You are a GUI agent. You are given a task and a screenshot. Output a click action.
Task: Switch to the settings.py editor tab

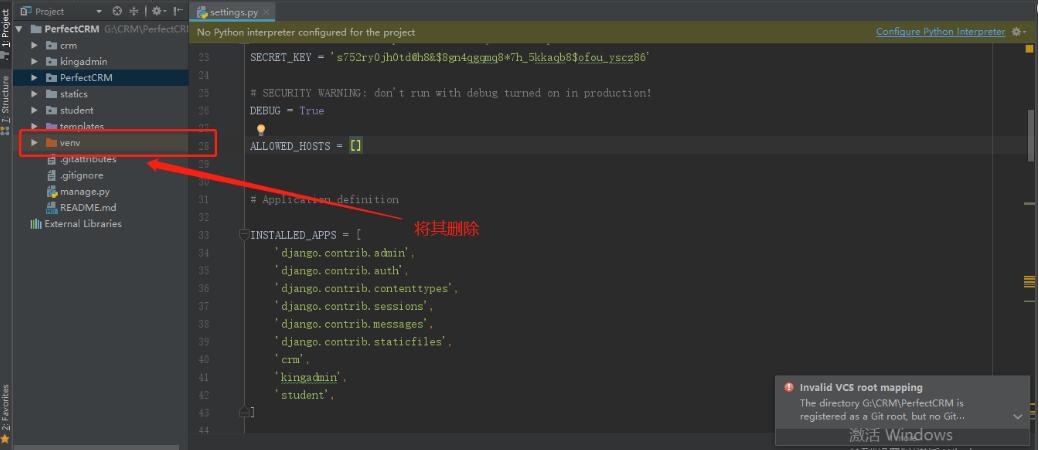233,13
